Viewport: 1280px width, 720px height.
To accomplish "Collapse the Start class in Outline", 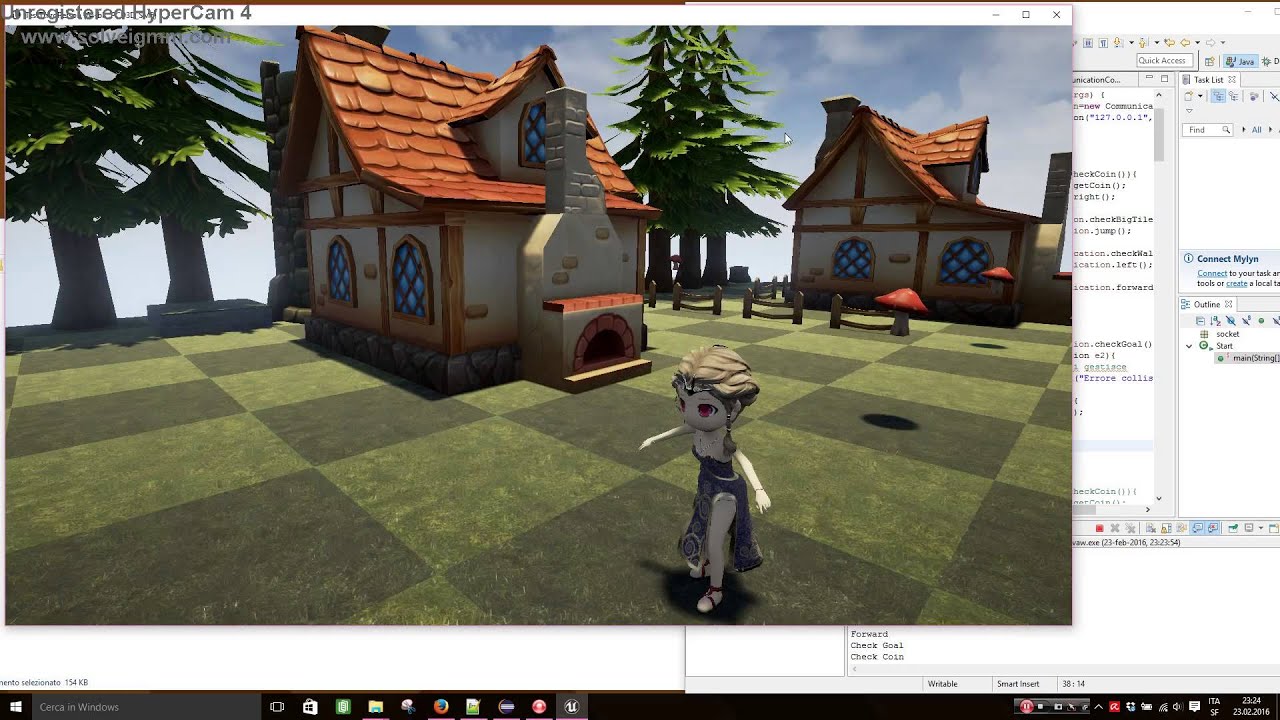I will click(1189, 346).
